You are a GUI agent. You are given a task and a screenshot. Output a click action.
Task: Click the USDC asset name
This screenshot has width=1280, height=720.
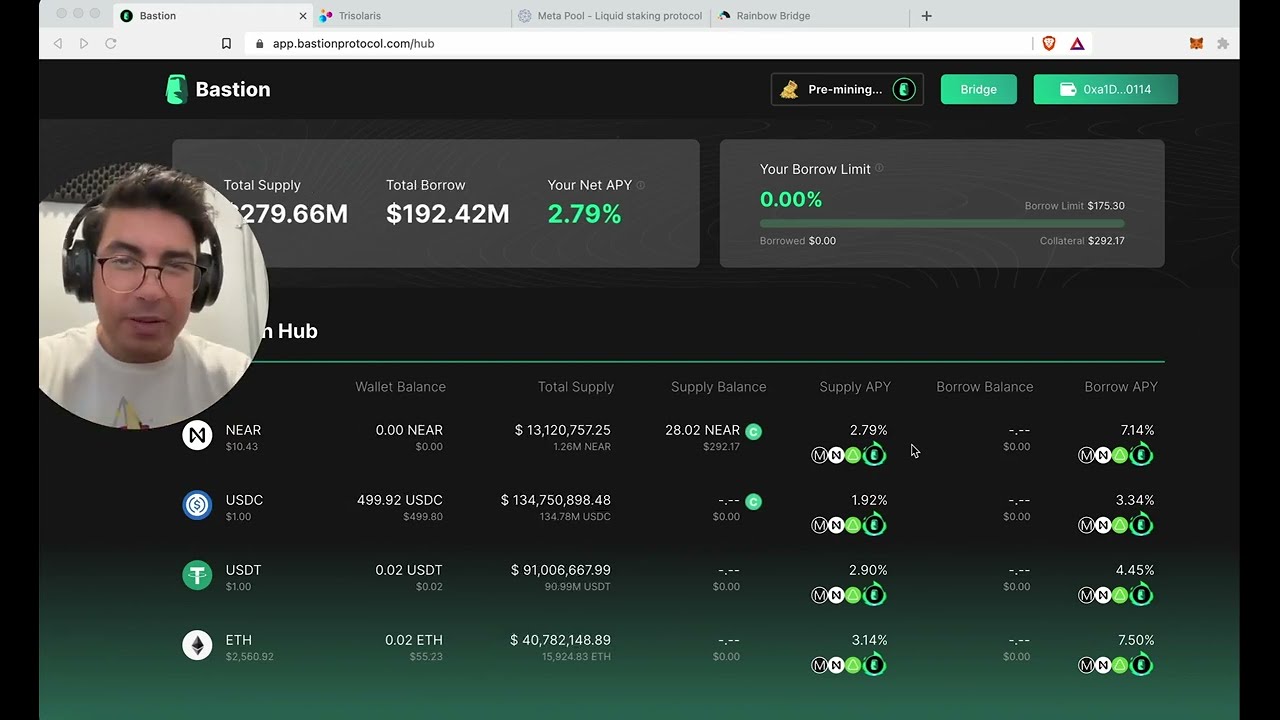[244, 500]
